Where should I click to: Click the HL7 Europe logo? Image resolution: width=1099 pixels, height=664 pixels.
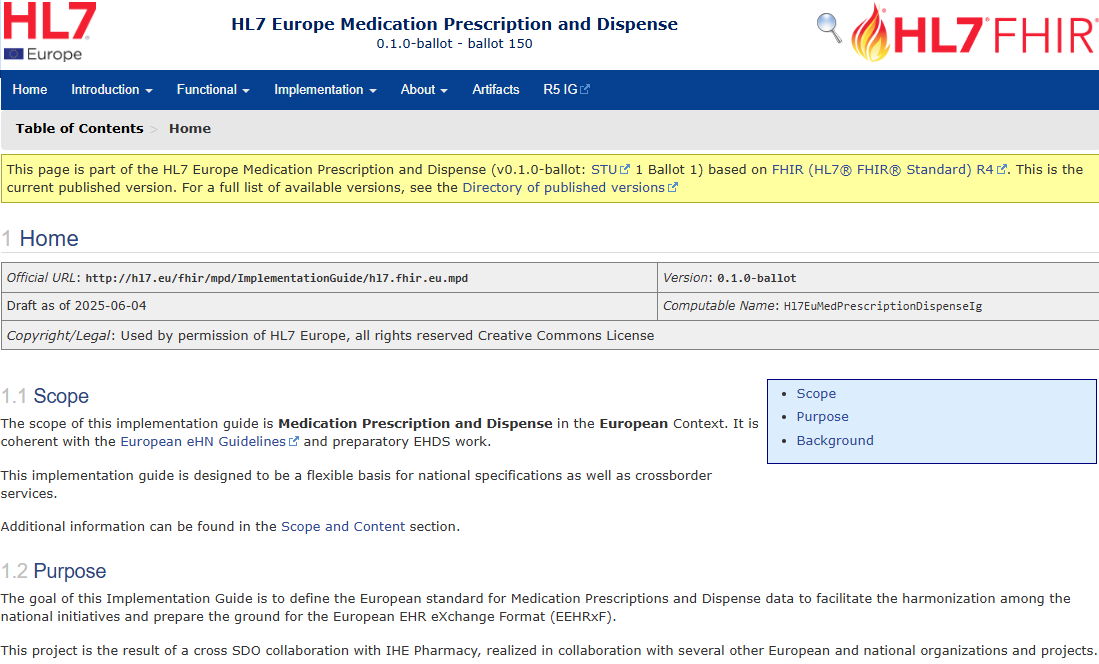(x=50, y=32)
